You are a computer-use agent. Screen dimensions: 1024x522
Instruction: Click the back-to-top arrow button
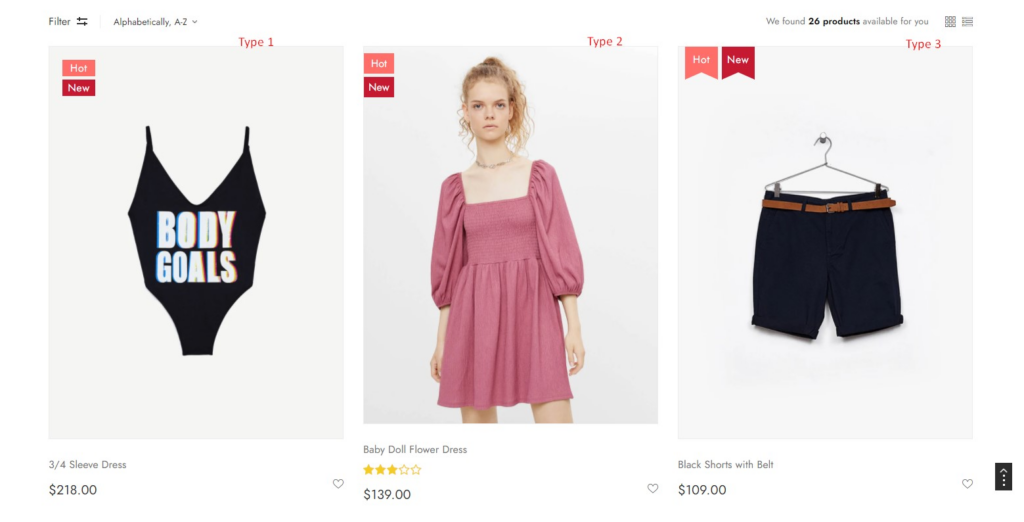[1003, 476]
